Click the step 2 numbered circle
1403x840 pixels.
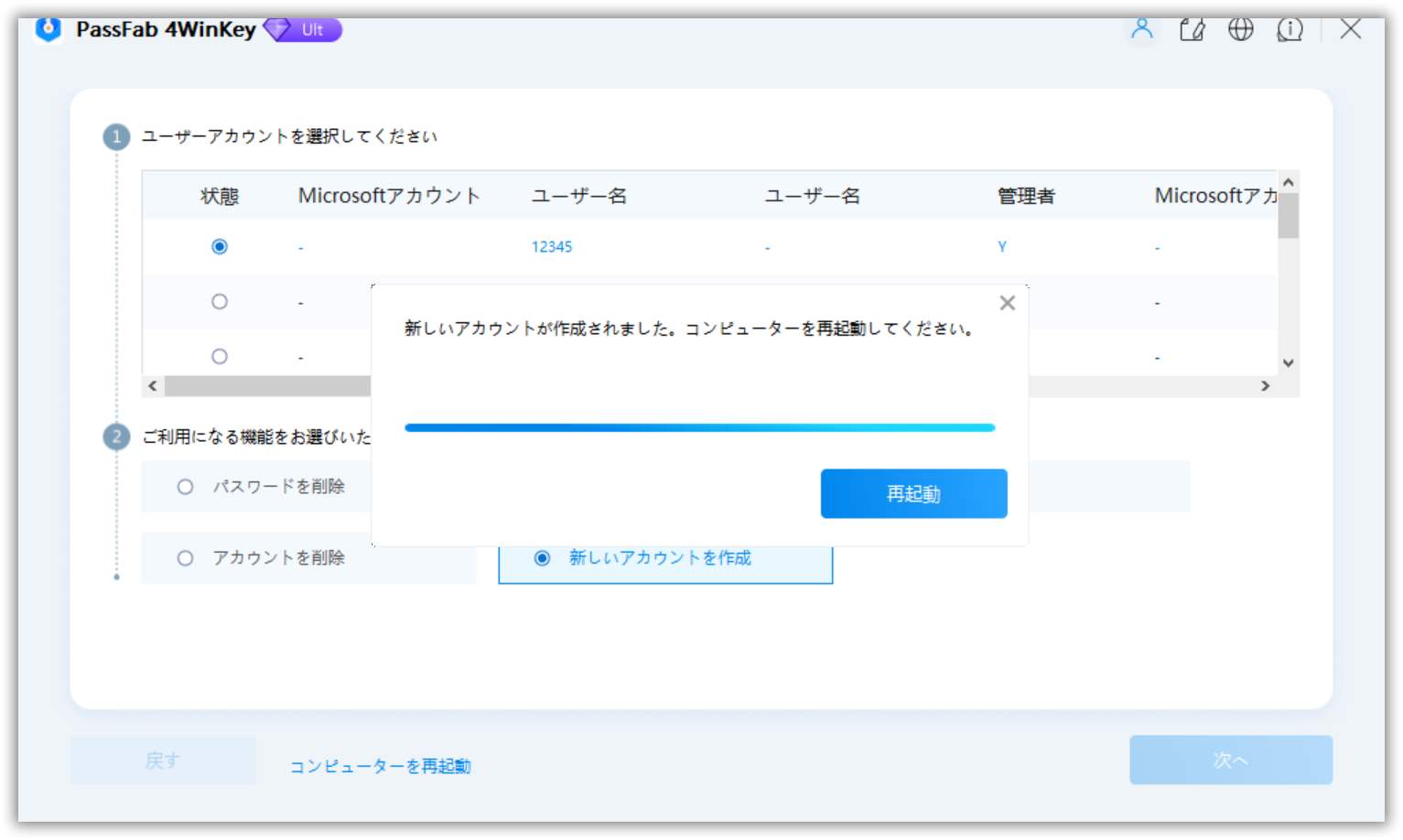coord(116,436)
